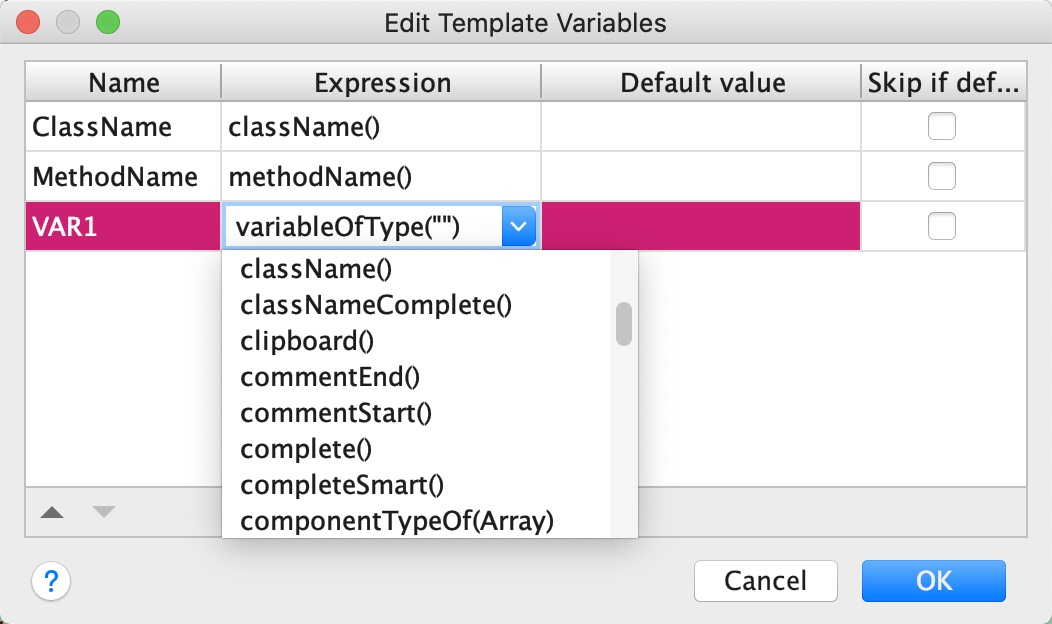The width and height of the screenshot is (1052, 624).
Task: Toggle Skip if defined for ClassName
Action: [941, 127]
